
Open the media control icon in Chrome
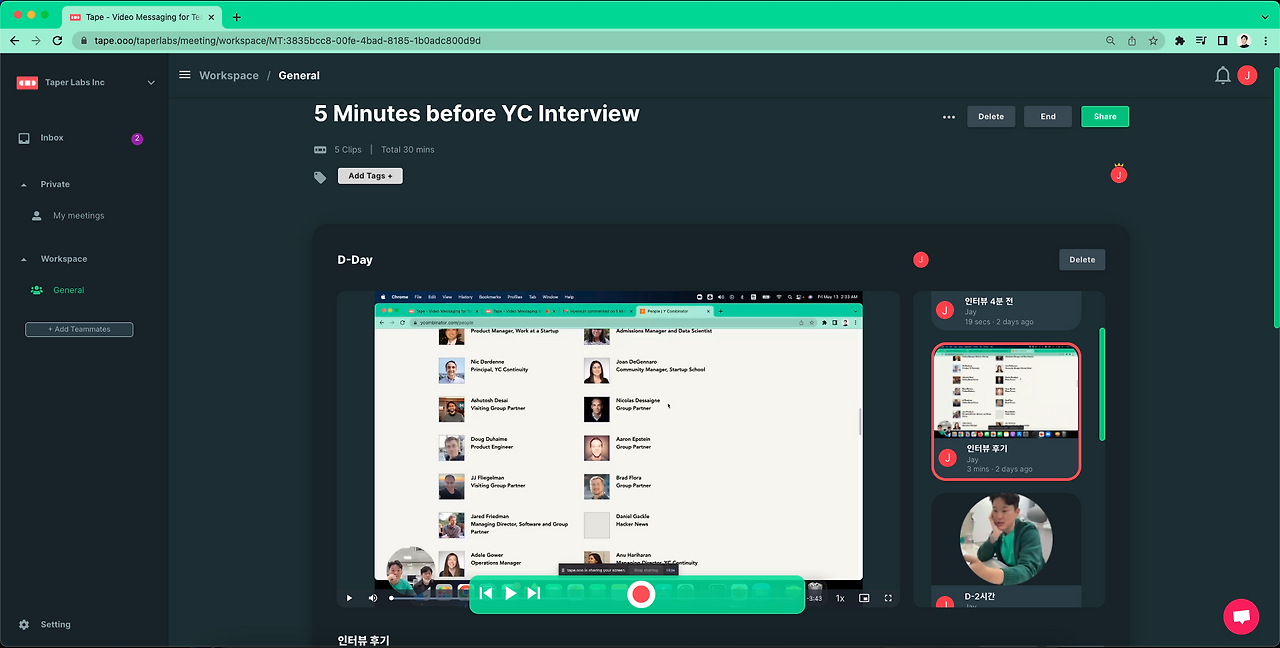(1201, 41)
